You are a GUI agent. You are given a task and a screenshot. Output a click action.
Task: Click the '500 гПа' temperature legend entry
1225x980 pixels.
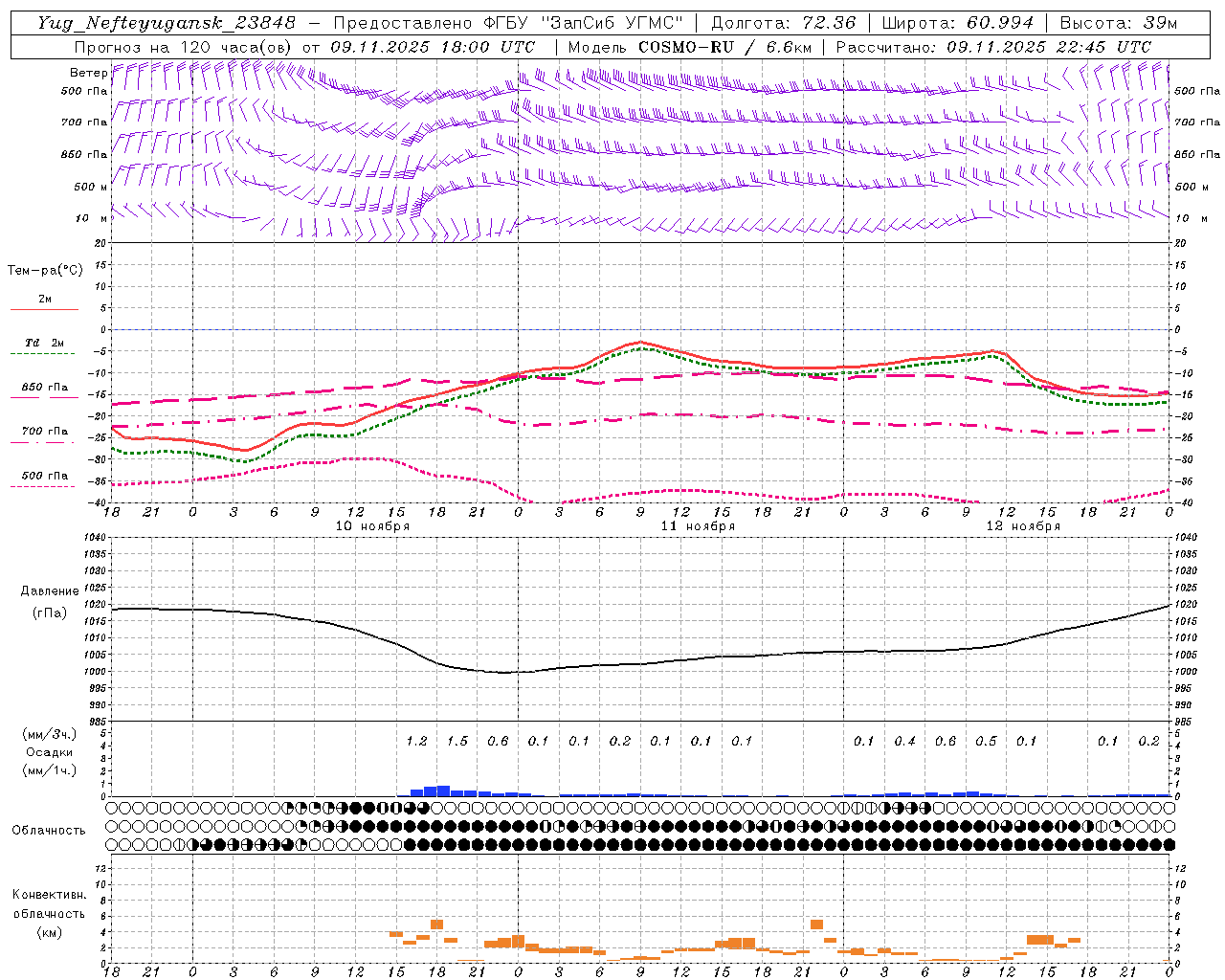(x=44, y=476)
